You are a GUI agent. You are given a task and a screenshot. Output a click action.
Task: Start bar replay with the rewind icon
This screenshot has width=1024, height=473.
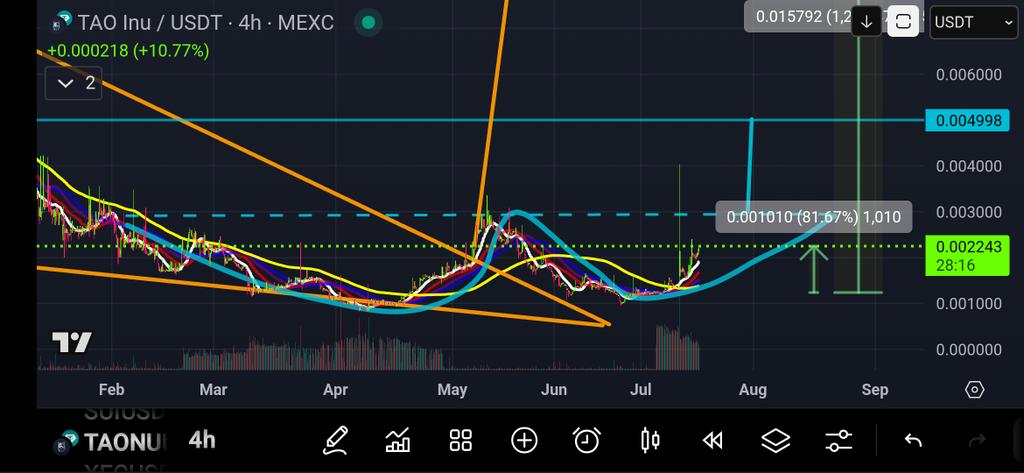pos(712,441)
